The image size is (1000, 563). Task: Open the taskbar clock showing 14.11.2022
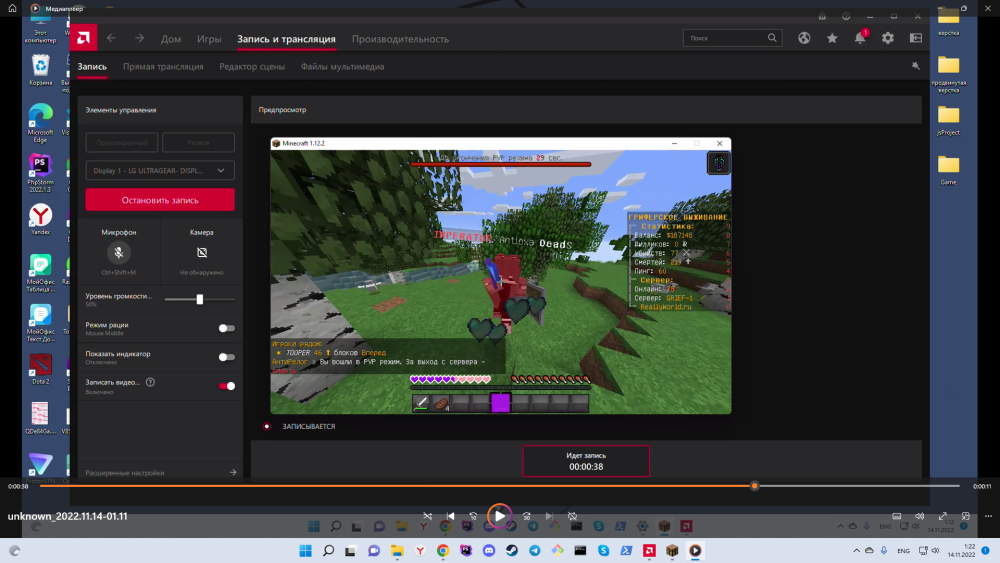click(x=961, y=550)
